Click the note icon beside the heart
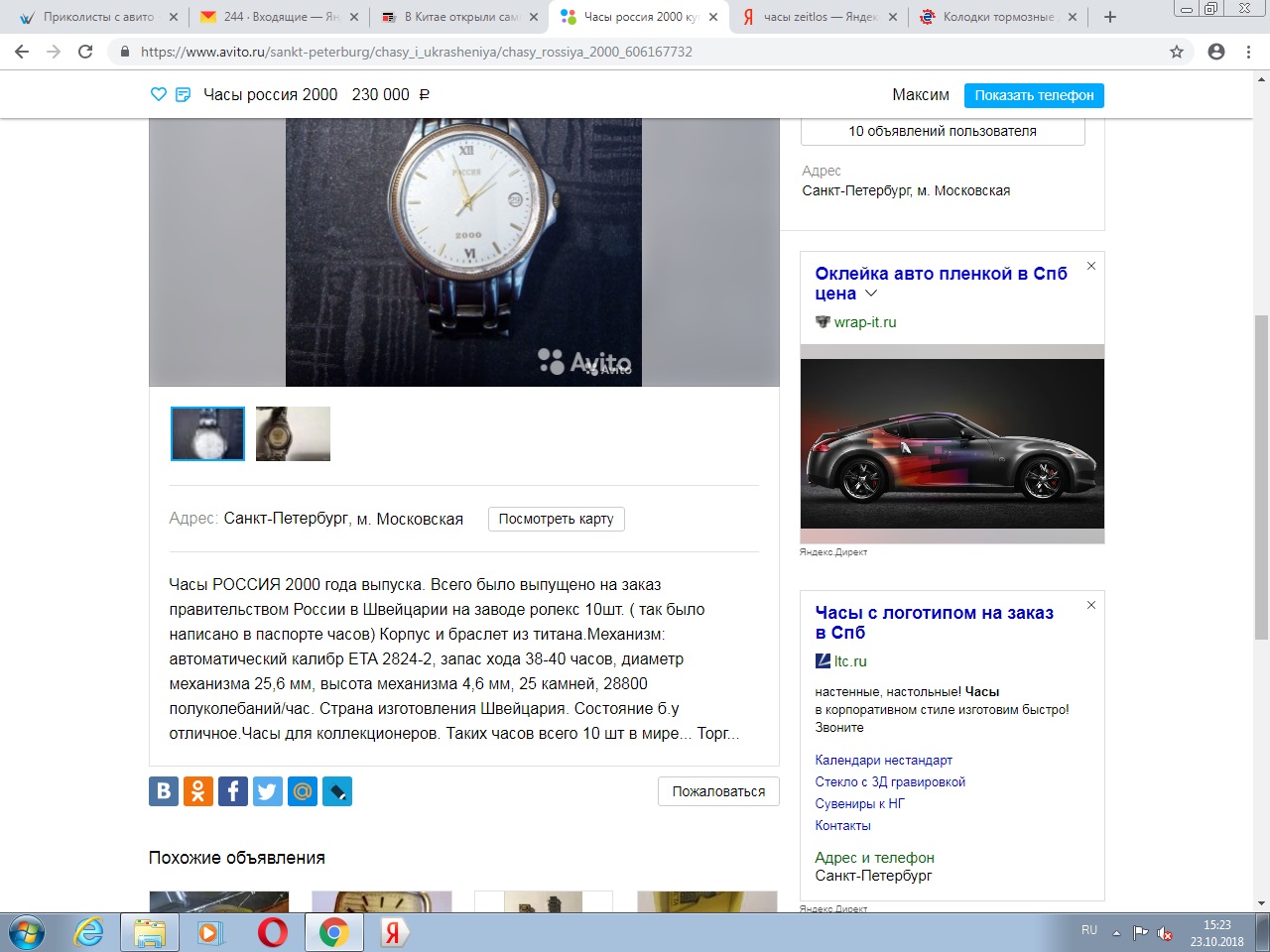 coord(183,94)
